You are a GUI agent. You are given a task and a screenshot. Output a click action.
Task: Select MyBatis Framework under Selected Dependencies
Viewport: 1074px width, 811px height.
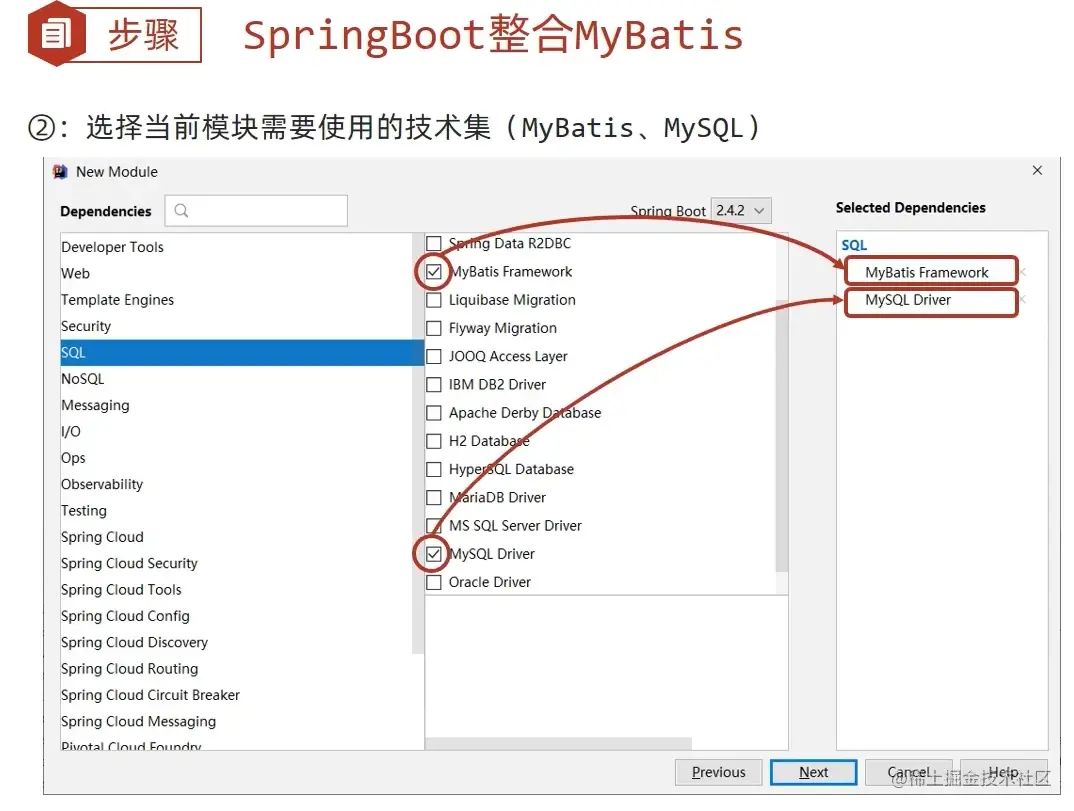(930, 270)
